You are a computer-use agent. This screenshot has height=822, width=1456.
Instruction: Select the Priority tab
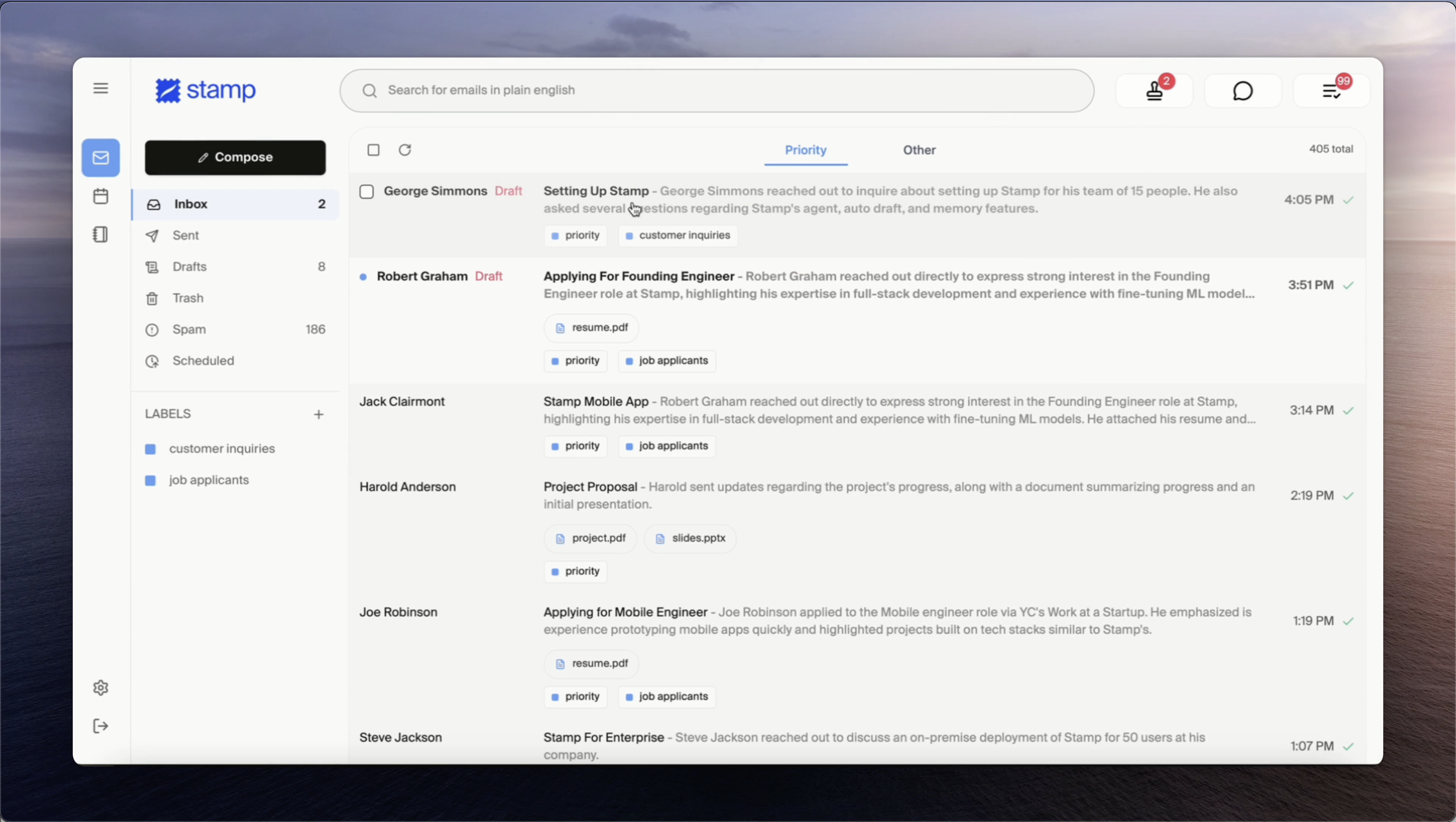pos(806,150)
